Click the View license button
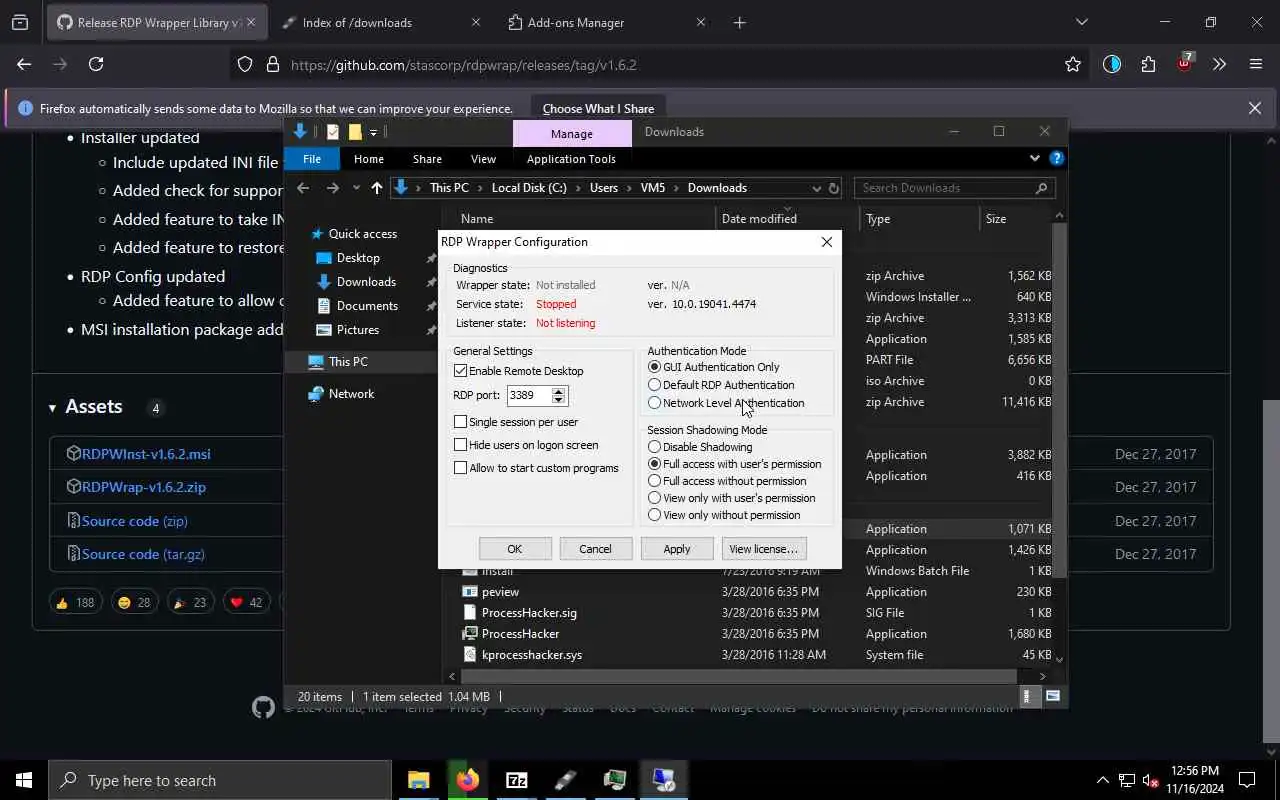This screenshot has height=800, width=1280. (764, 549)
